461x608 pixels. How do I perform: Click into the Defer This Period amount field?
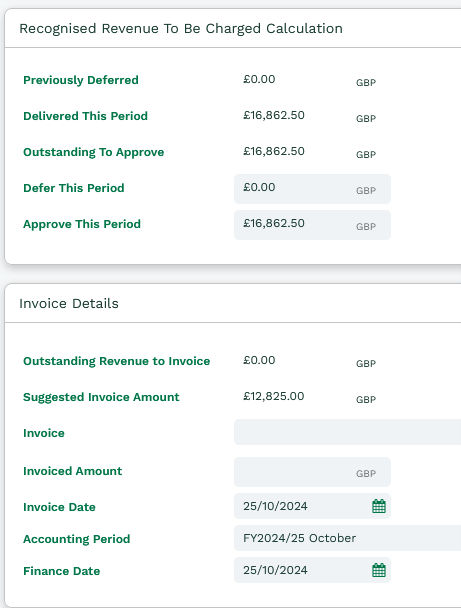pyautogui.click(x=312, y=189)
